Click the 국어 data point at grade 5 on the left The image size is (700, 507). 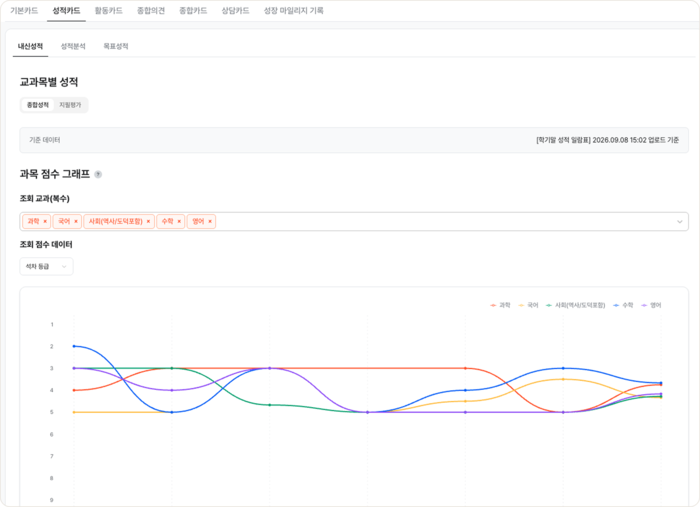[x=74, y=412]
